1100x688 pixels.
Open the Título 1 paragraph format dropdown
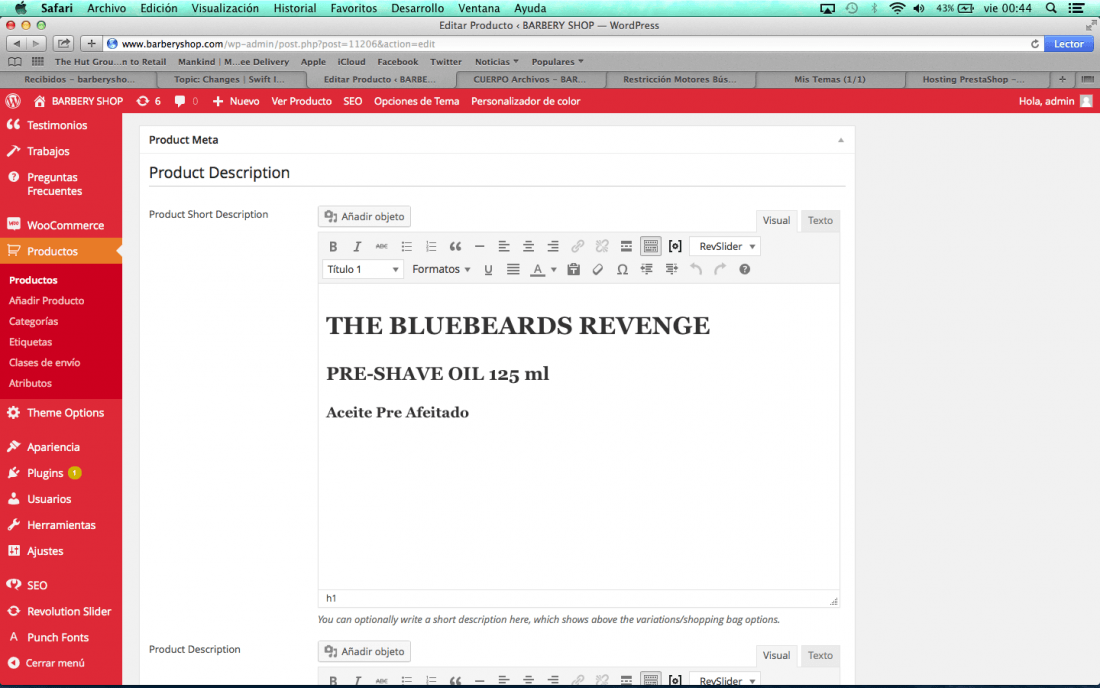click(x=363, y=269)
